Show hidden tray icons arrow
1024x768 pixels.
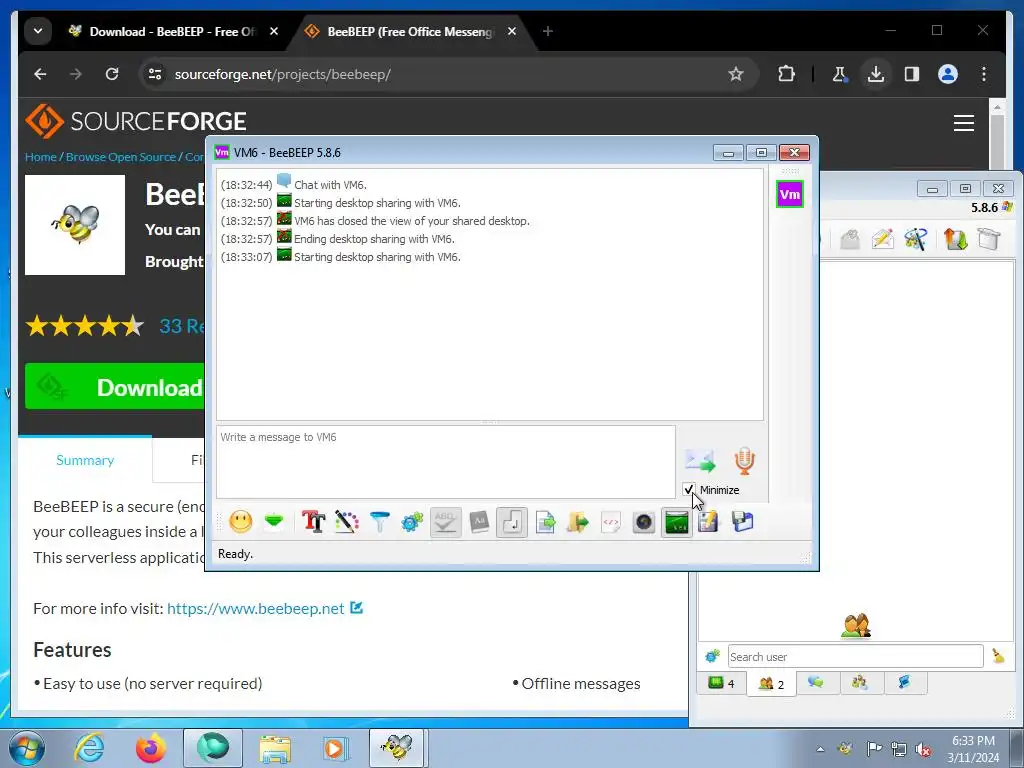(820, 749)
